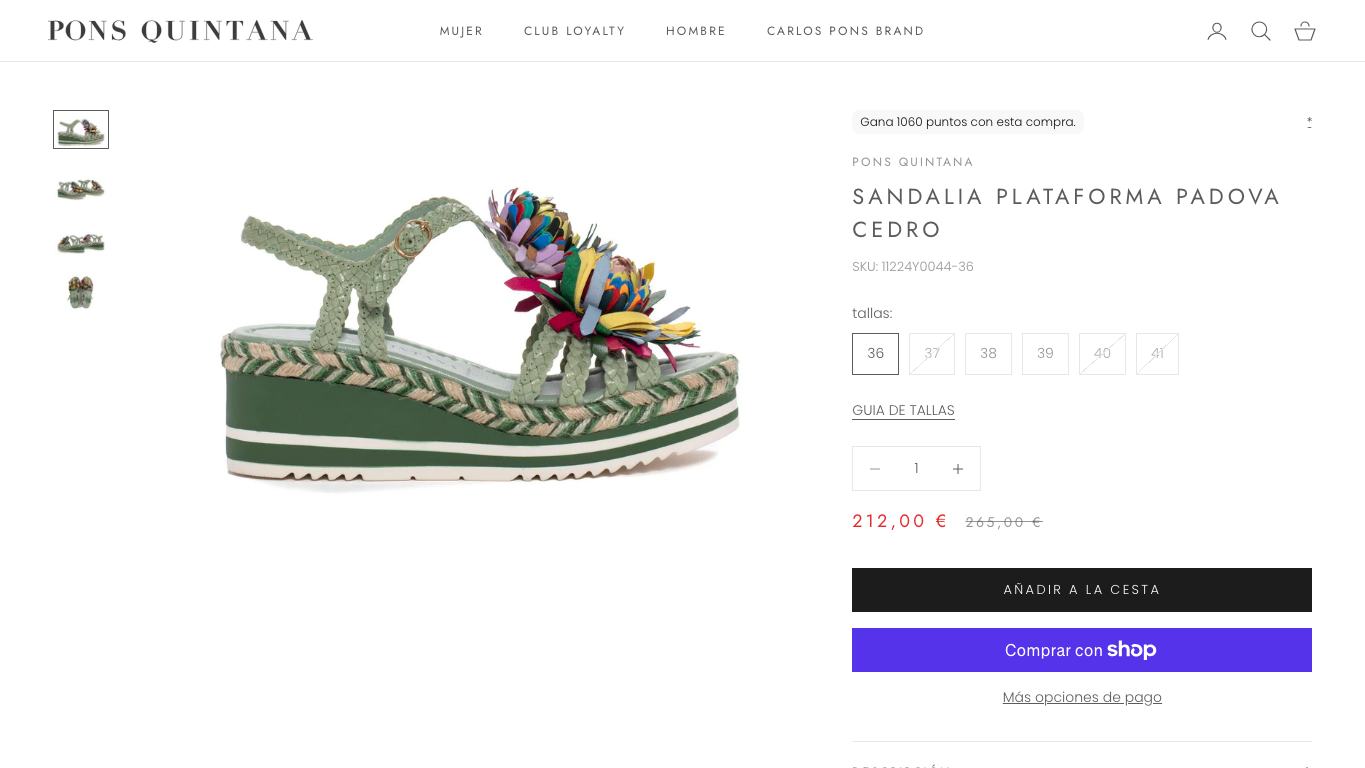Go to Pons Quintana logo homepage

pos(181,31)
